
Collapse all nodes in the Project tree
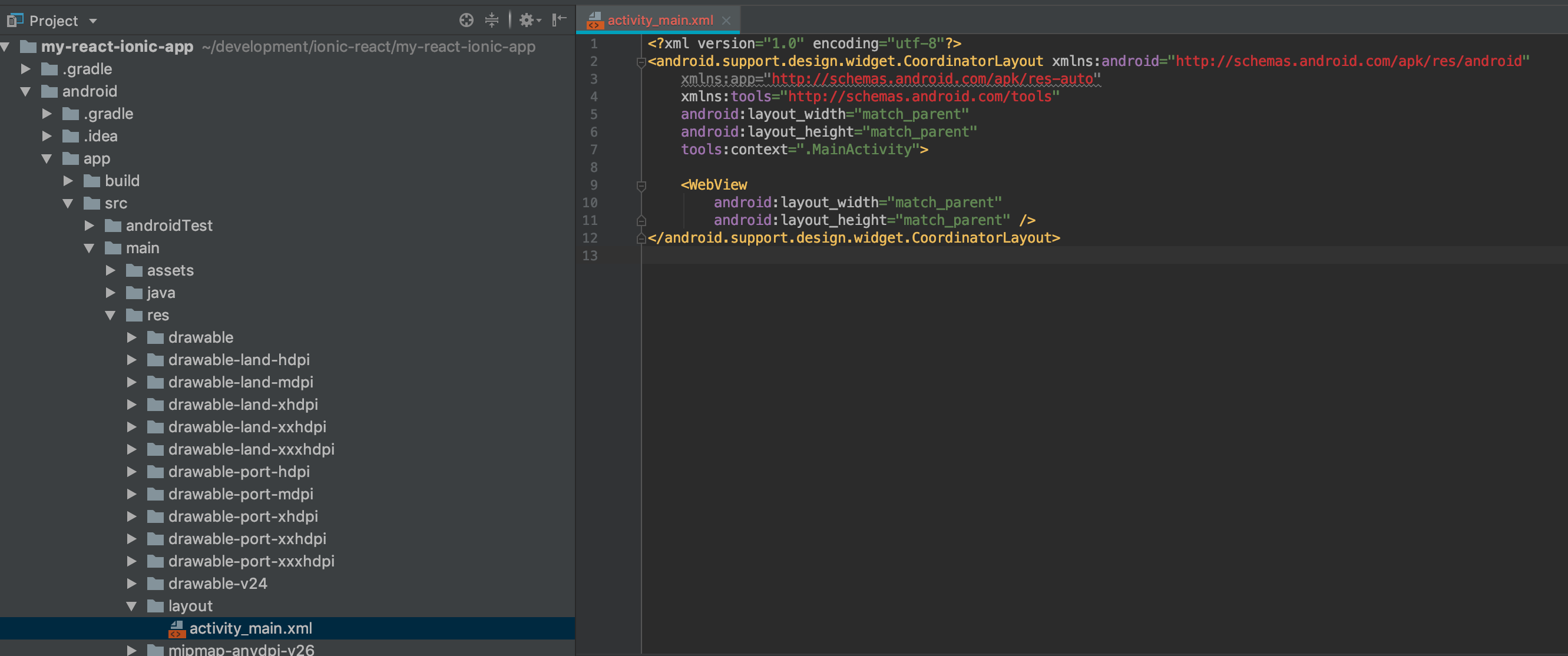coord(492,20)
